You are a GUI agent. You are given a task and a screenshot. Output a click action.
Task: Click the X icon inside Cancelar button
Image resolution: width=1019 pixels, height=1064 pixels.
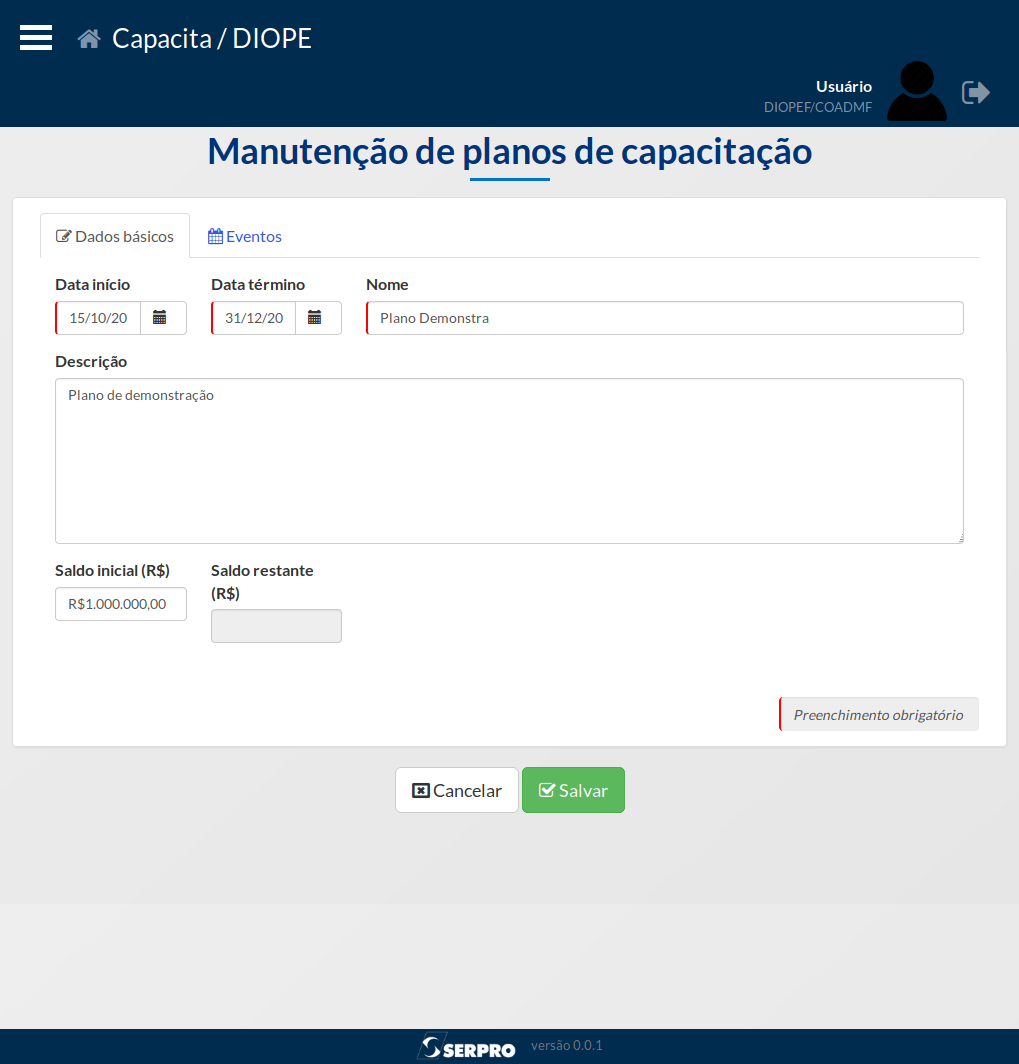point(419,789)
